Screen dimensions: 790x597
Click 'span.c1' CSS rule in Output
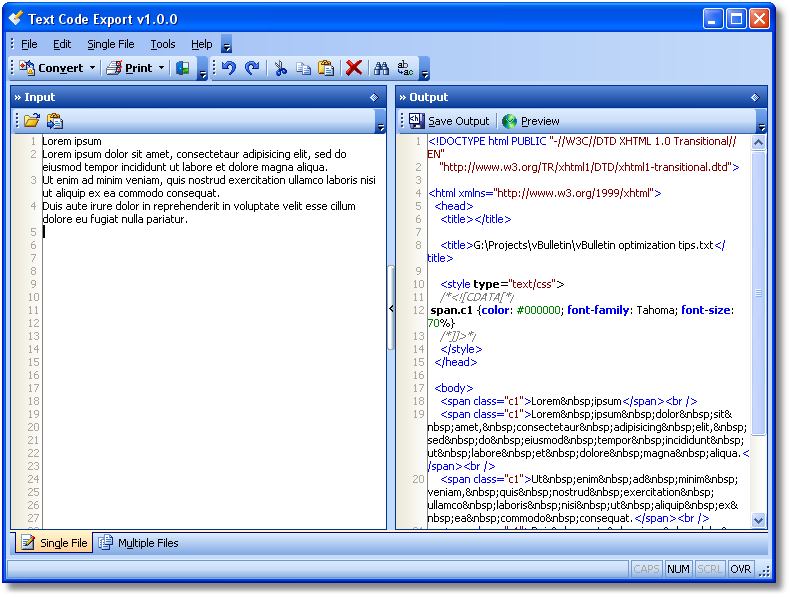tap(451, 310)
